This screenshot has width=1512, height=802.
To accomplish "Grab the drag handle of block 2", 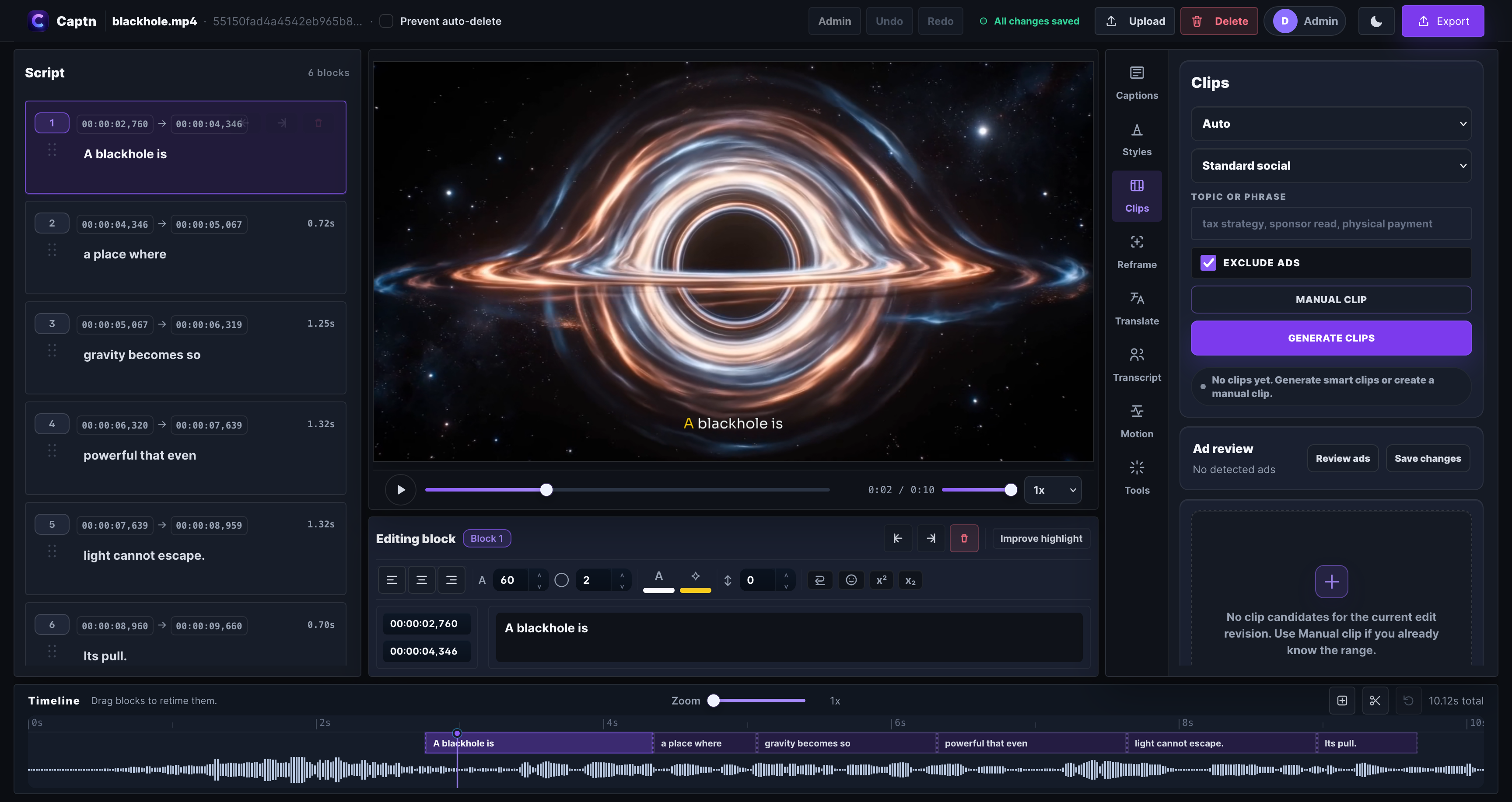I will pos(52,250).
